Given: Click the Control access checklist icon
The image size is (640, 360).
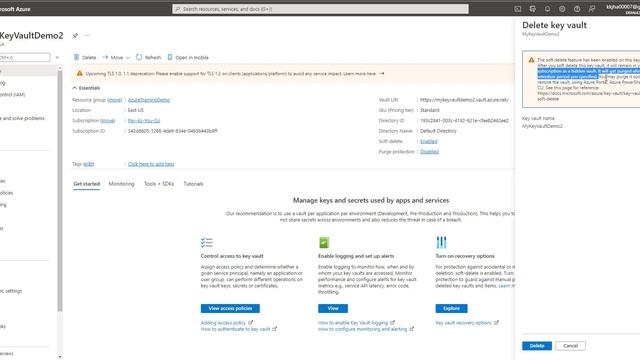Looking at the screenshot, I should tap(207, 242).
